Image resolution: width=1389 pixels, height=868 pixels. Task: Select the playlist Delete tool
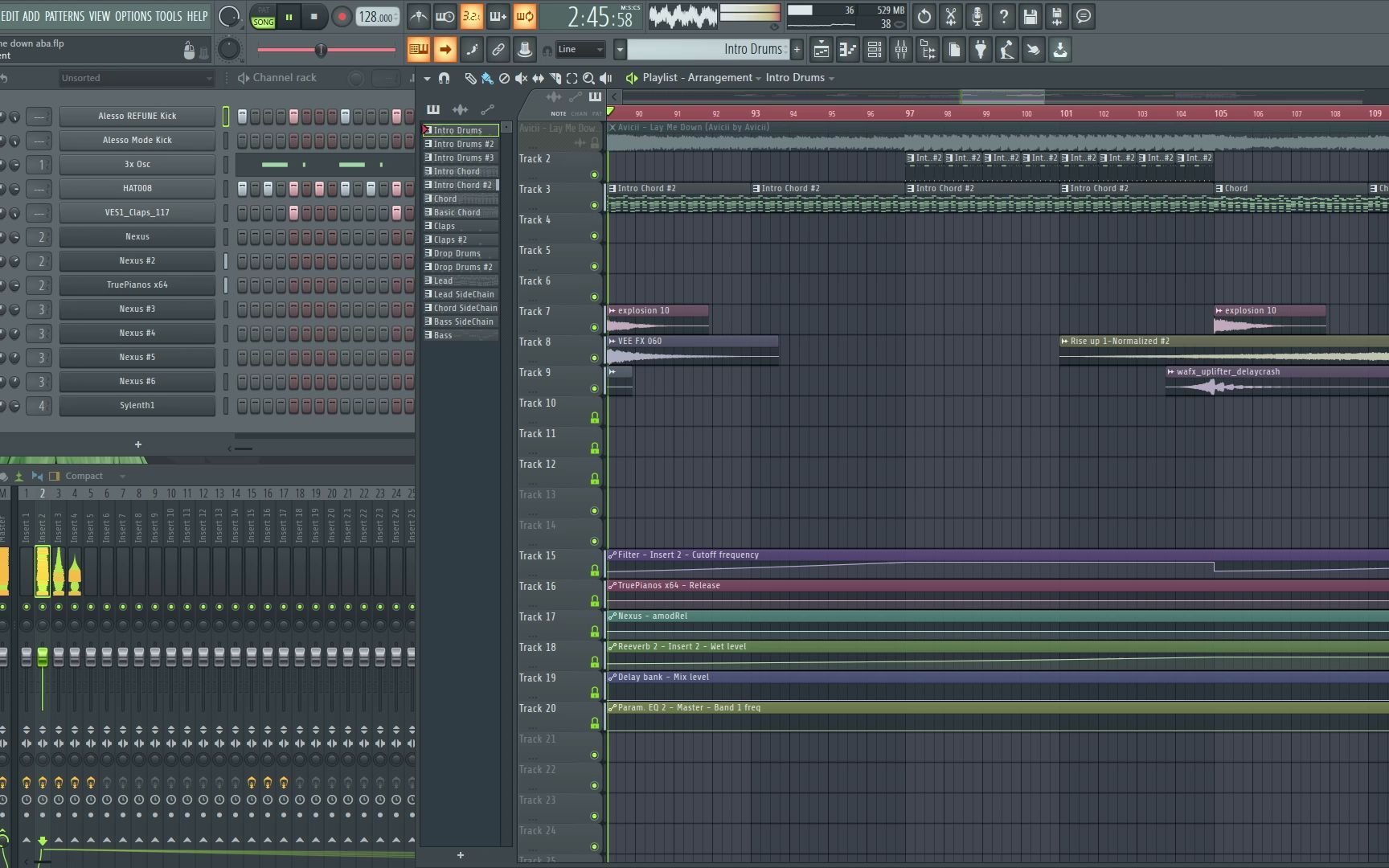(504, 78)
